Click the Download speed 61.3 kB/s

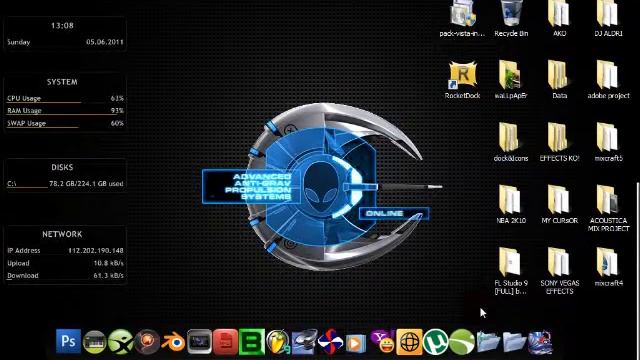pos(109,276)
